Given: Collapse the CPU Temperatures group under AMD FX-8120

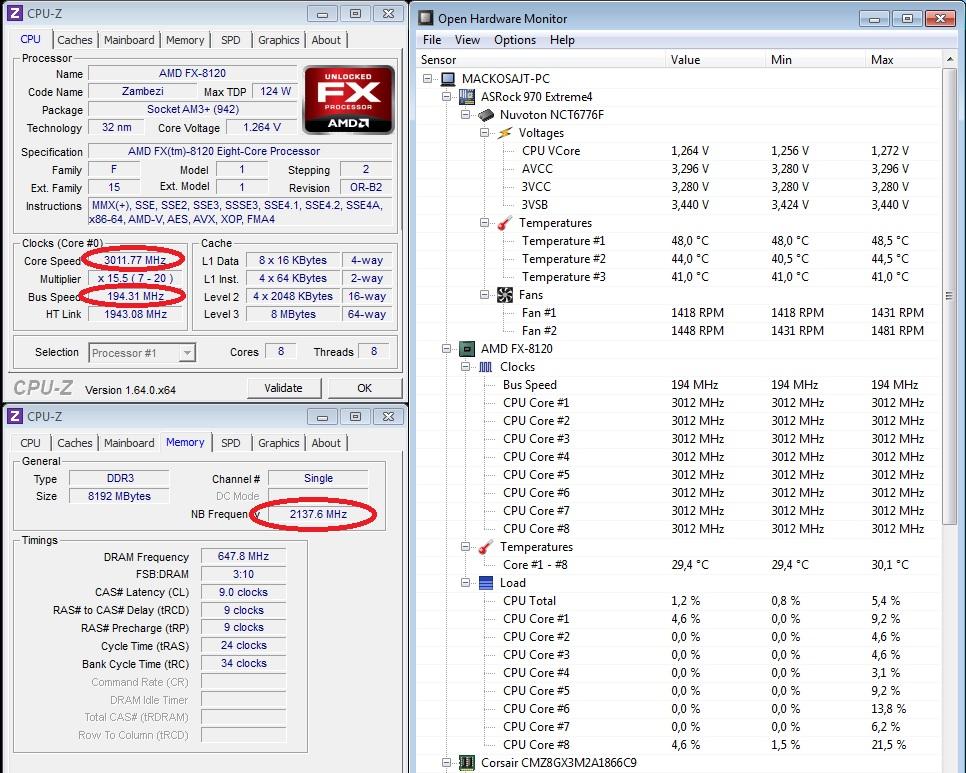Looking at the screenshot, I should coord(466,547).
